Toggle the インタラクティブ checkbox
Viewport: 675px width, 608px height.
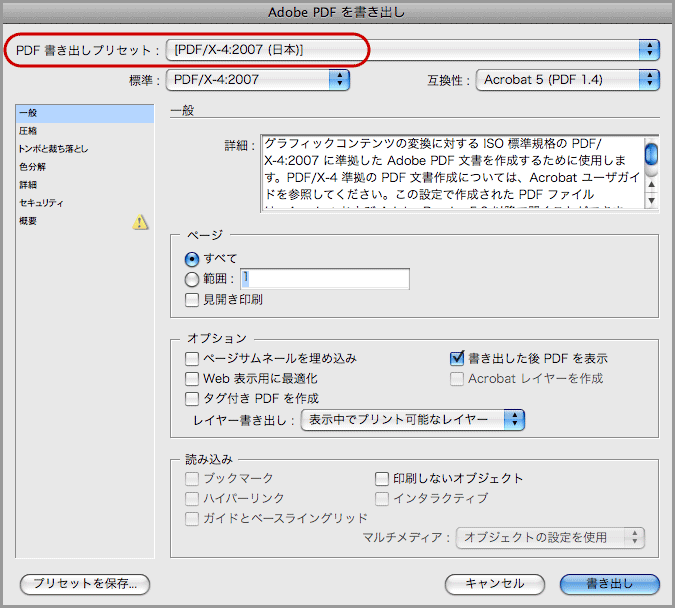[x=382, y=499]
